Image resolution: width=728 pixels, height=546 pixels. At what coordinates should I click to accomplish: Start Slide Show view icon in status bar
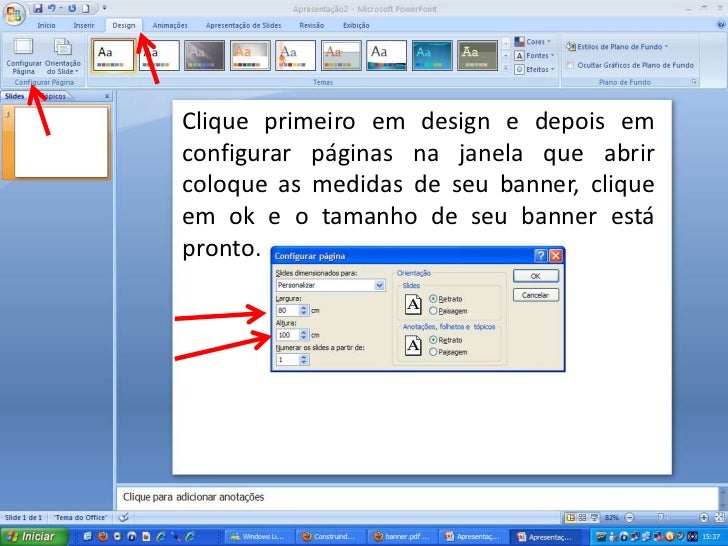[x=594, y=517]
